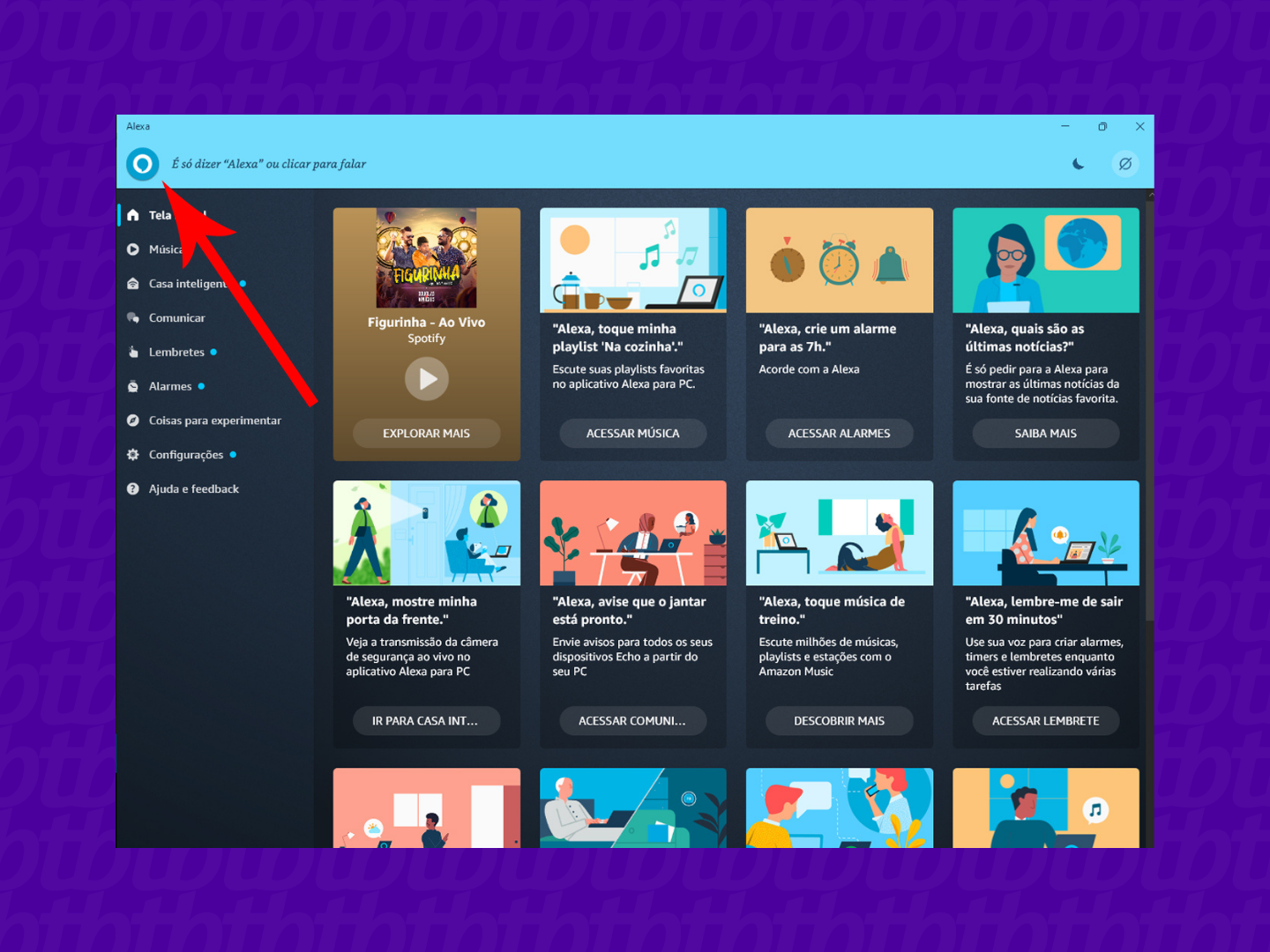Screen dimensions: 1270x952
Task: Toggle the Do Not Disturb moon icon
Action: pos(1078,164)
